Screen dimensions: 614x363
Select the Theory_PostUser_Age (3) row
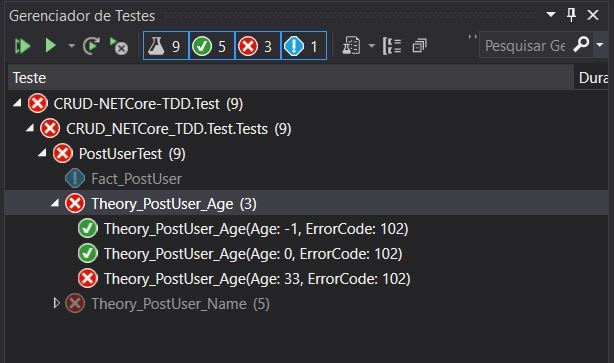(307, 204)
